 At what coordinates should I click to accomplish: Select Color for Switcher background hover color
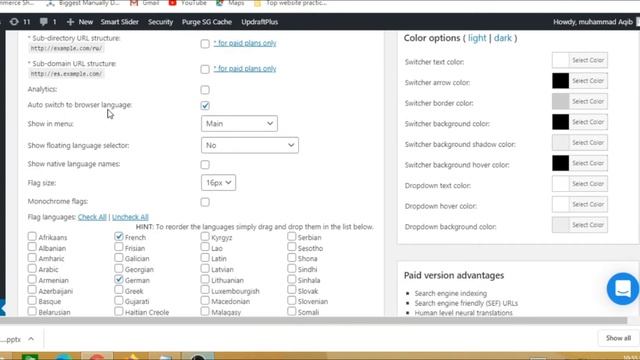(x=588, y=163)
